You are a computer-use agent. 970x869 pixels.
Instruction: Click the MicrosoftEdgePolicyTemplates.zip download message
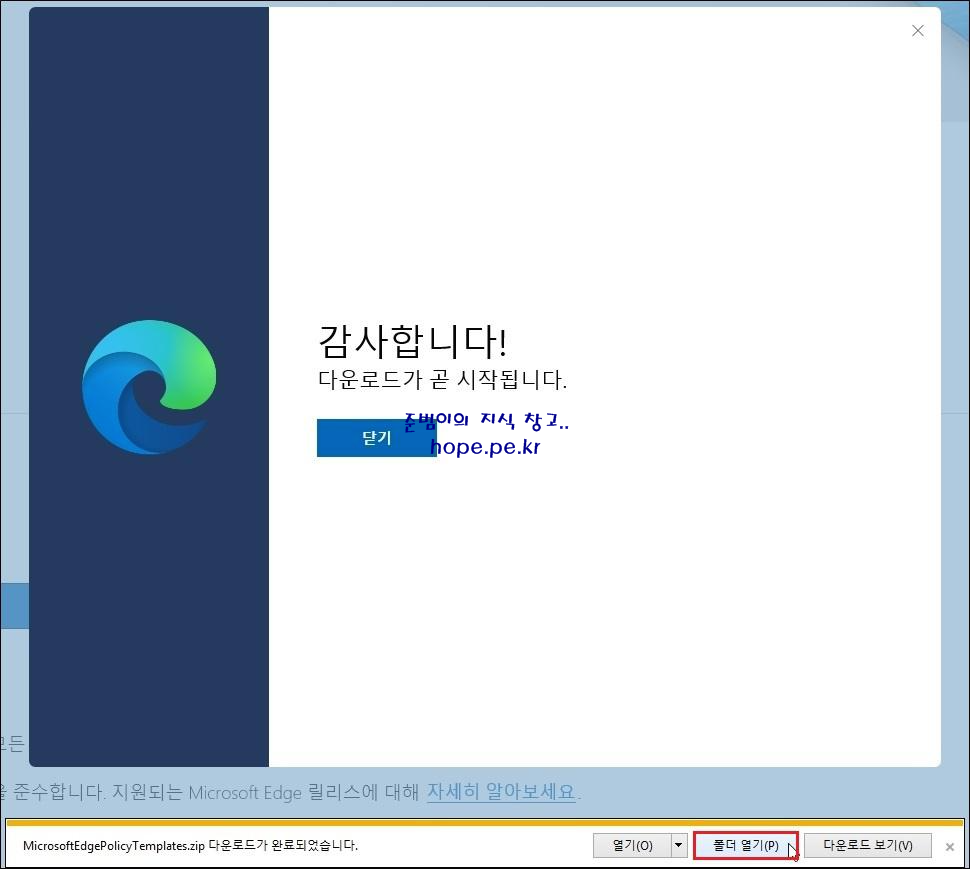pos(191,845)
